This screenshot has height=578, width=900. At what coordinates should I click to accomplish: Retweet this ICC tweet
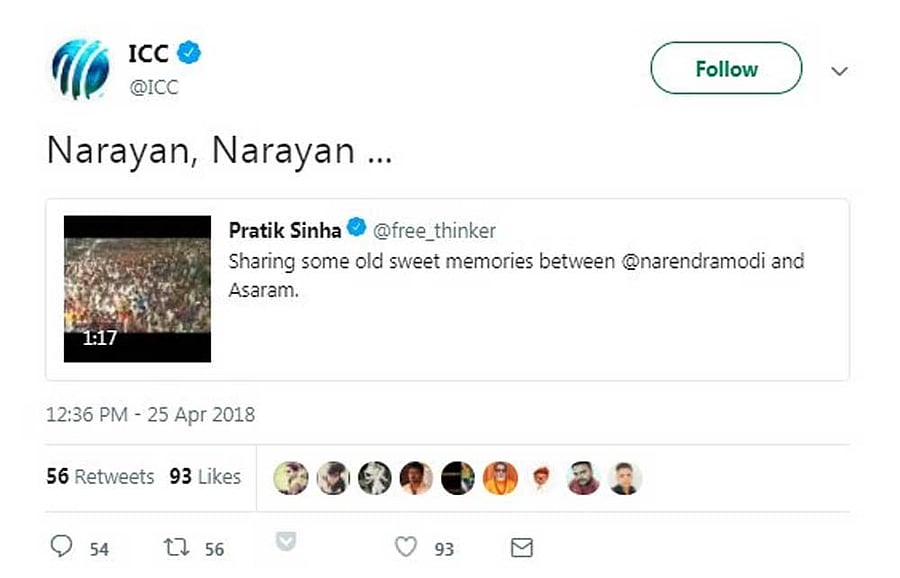[x=177, y=547]
